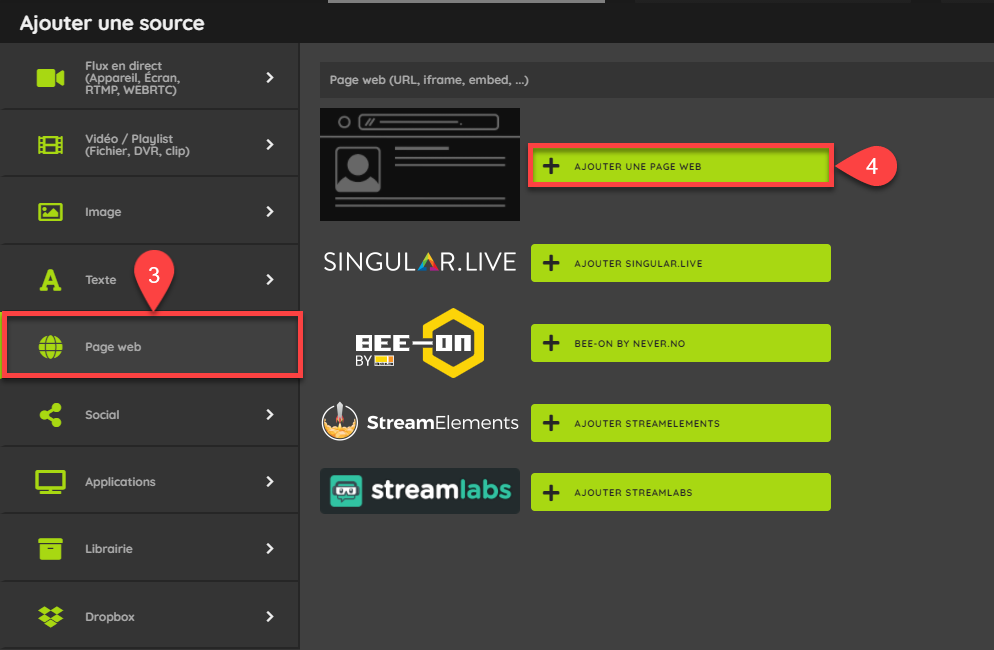Add a web page with Ajouter une page web

pos(681,166)
